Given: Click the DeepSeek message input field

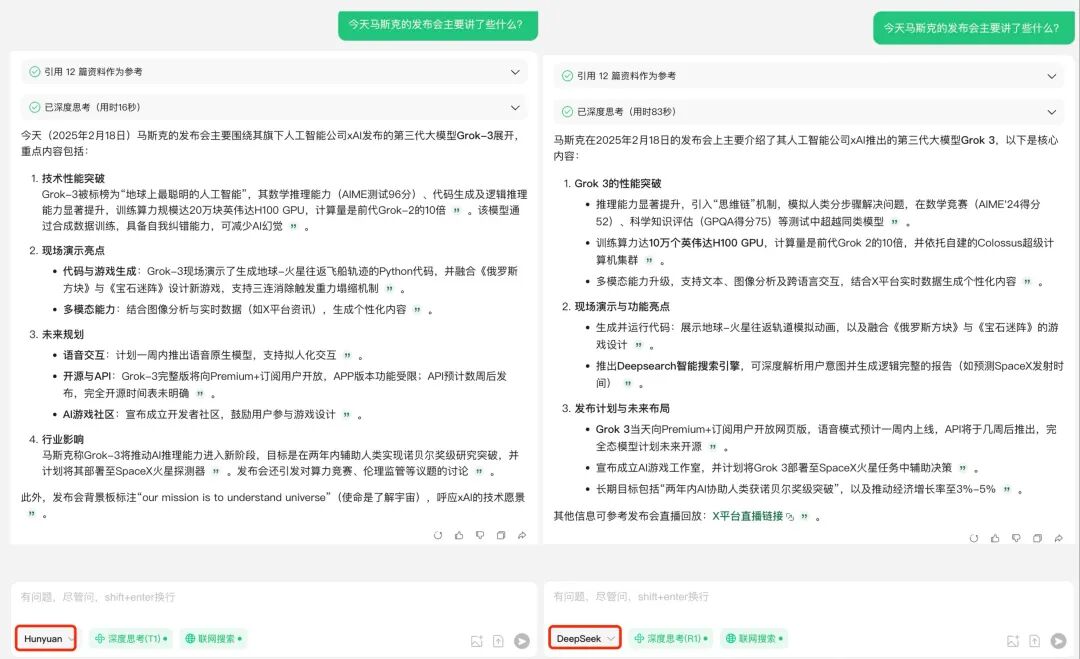Looking at the screenshot, I should (808, 597).
